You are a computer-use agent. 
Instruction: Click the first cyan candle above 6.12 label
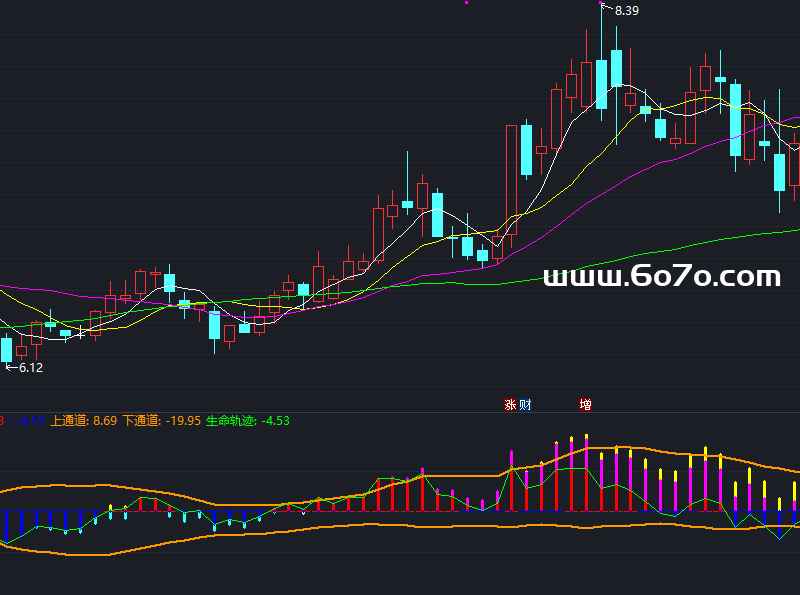tap(6, 349)
